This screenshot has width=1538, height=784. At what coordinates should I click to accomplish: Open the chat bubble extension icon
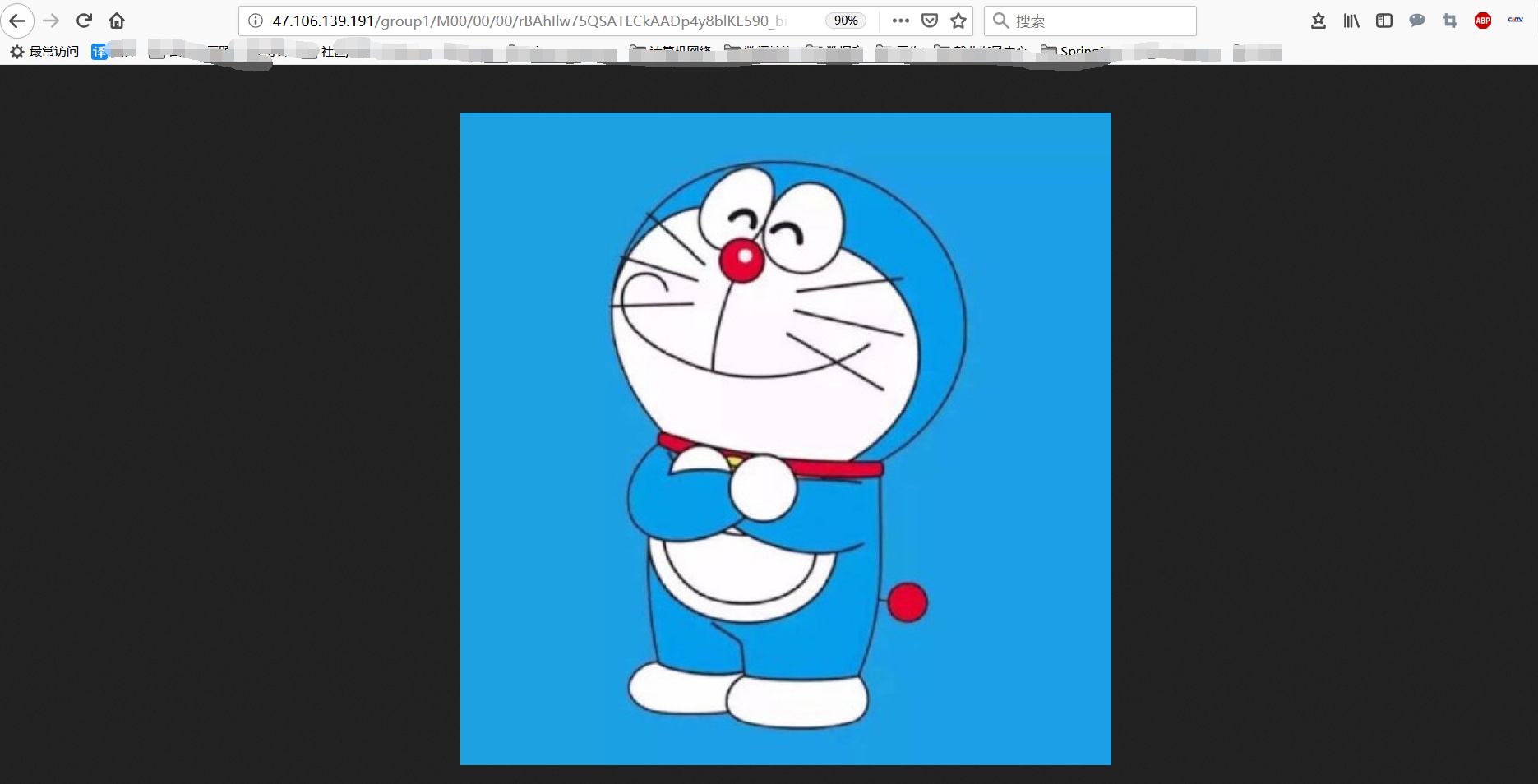click(x=1417, y=21)
